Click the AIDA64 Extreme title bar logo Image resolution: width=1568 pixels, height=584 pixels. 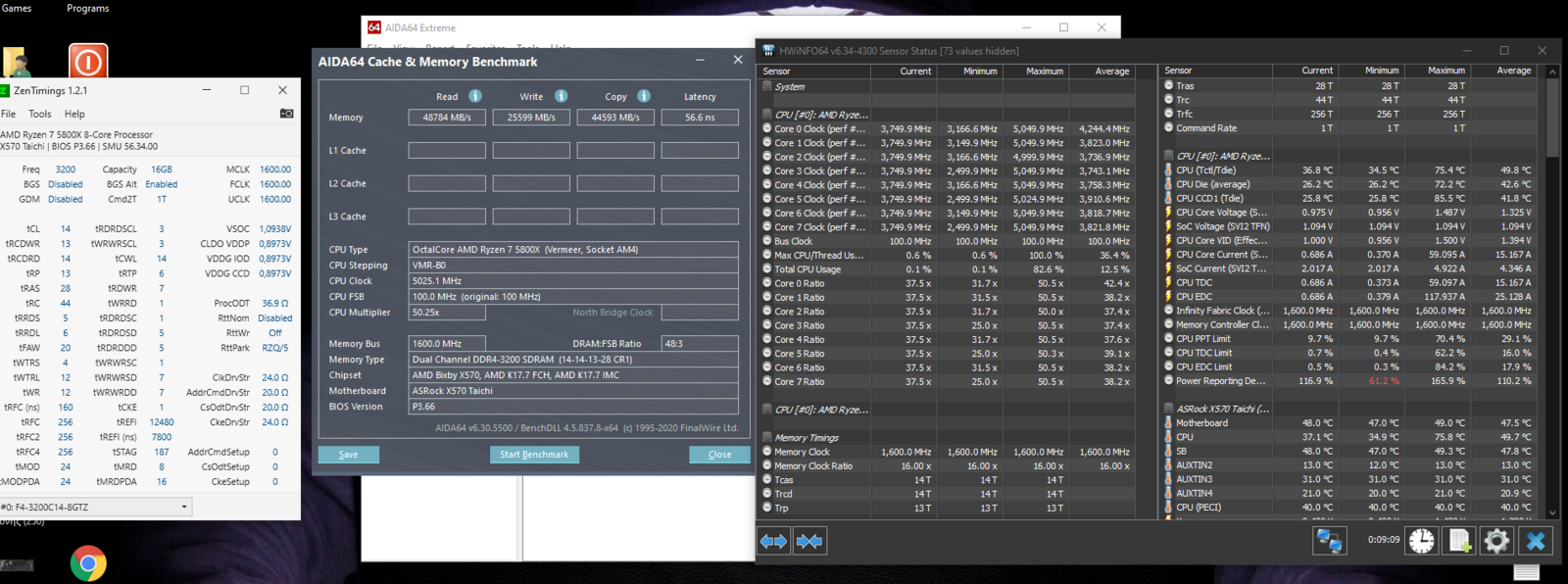374,27
